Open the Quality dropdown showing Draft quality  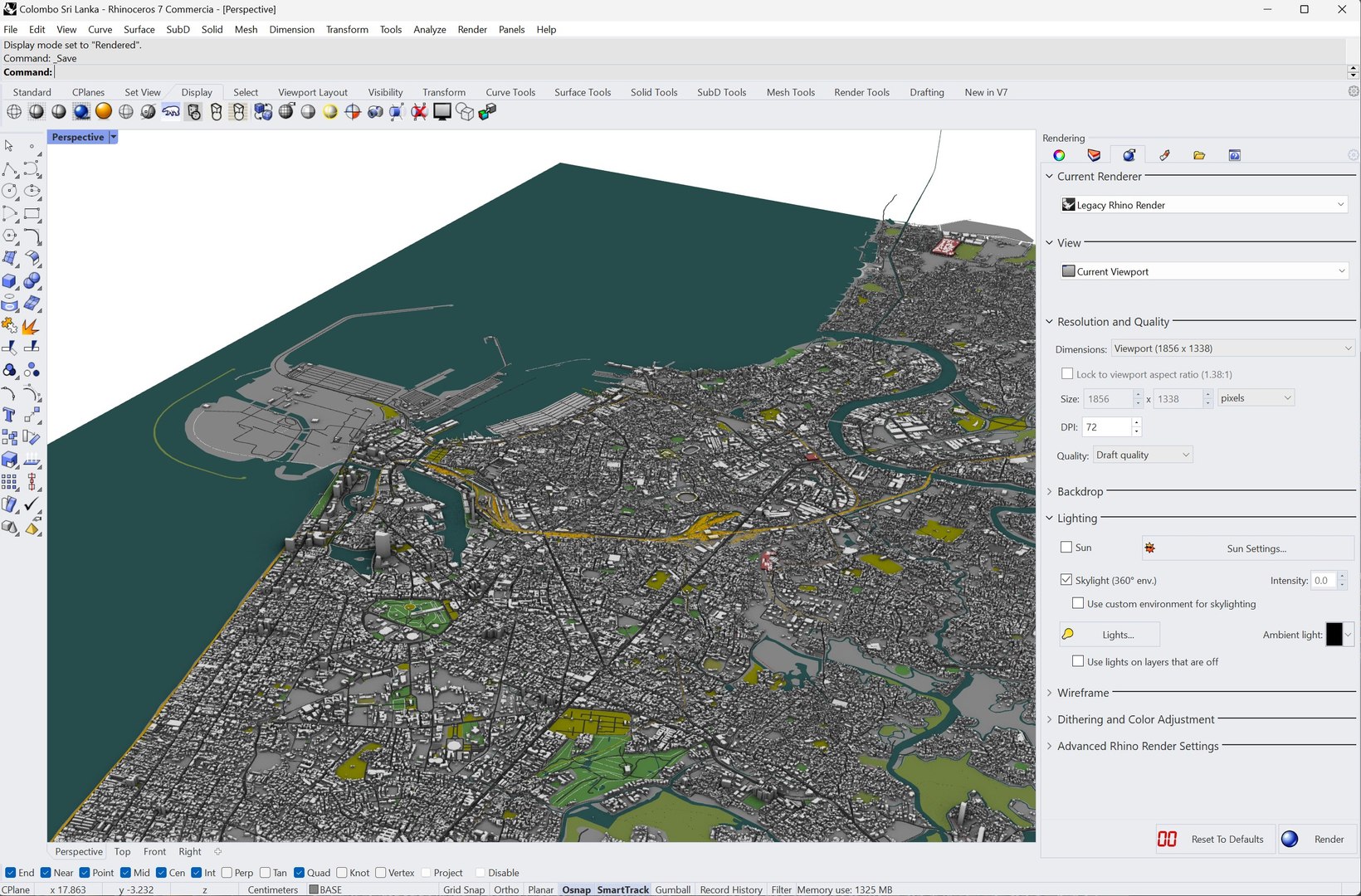click(1142, 455)
